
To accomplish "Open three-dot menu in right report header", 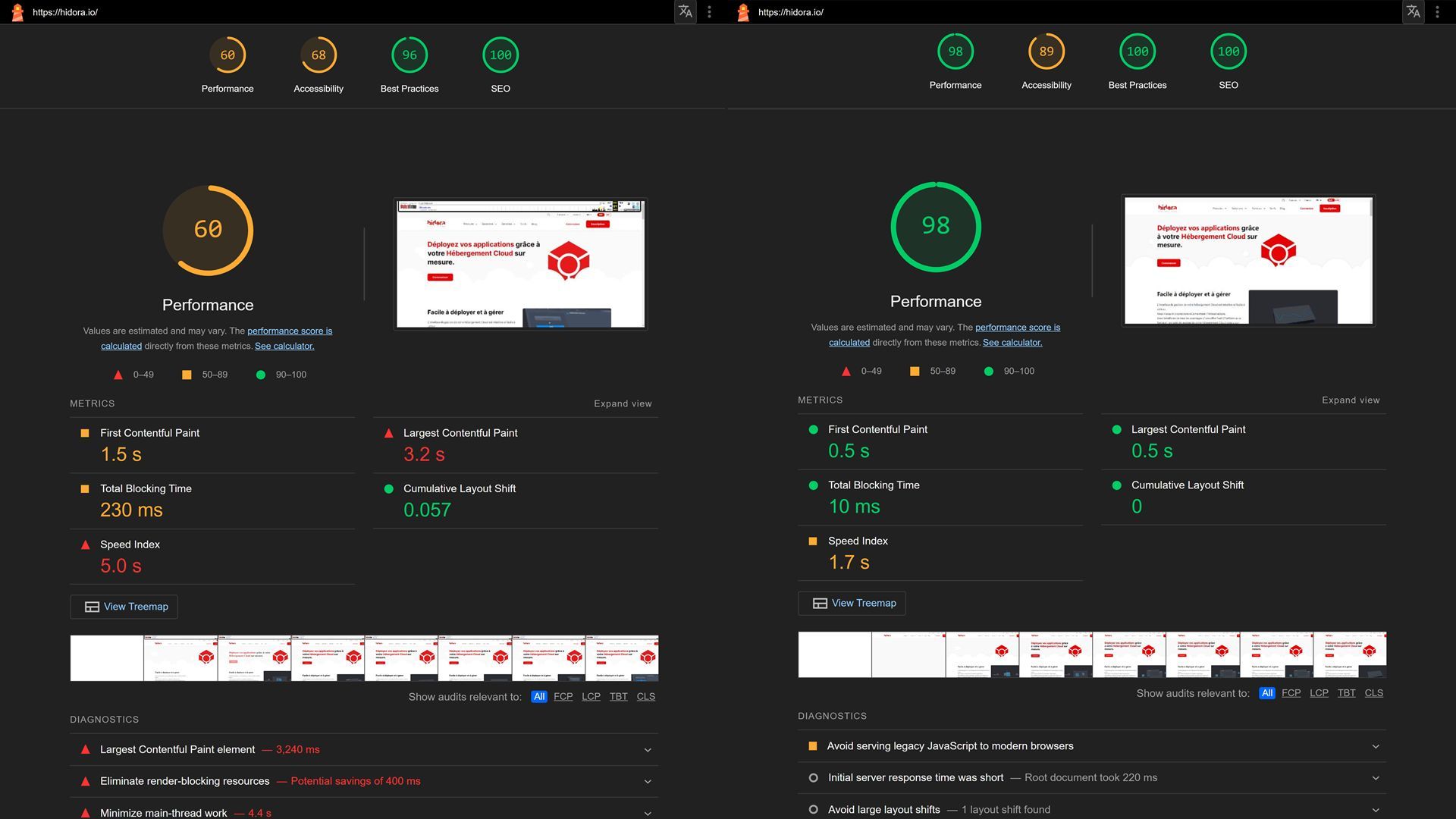I will [x=1437, y=11].
